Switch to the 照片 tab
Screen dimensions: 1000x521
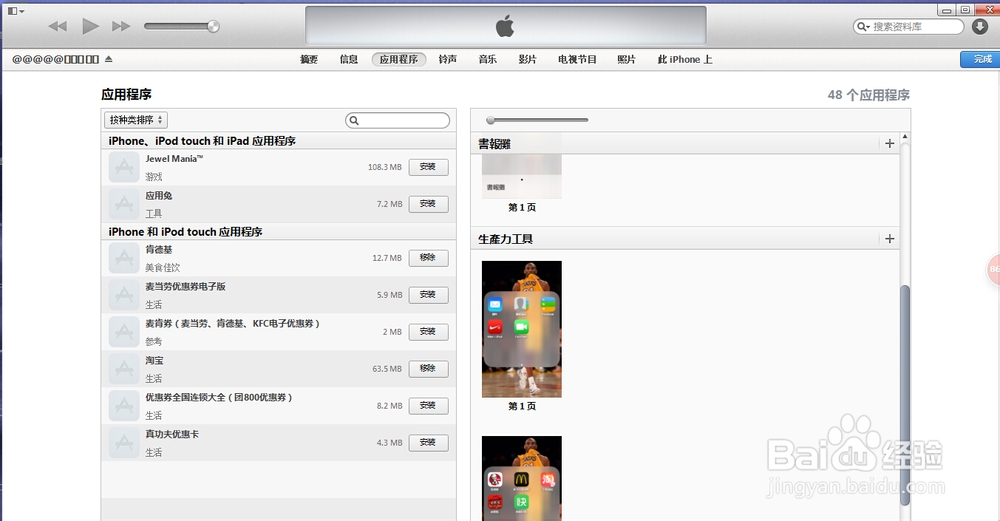[x=626, y=59]
